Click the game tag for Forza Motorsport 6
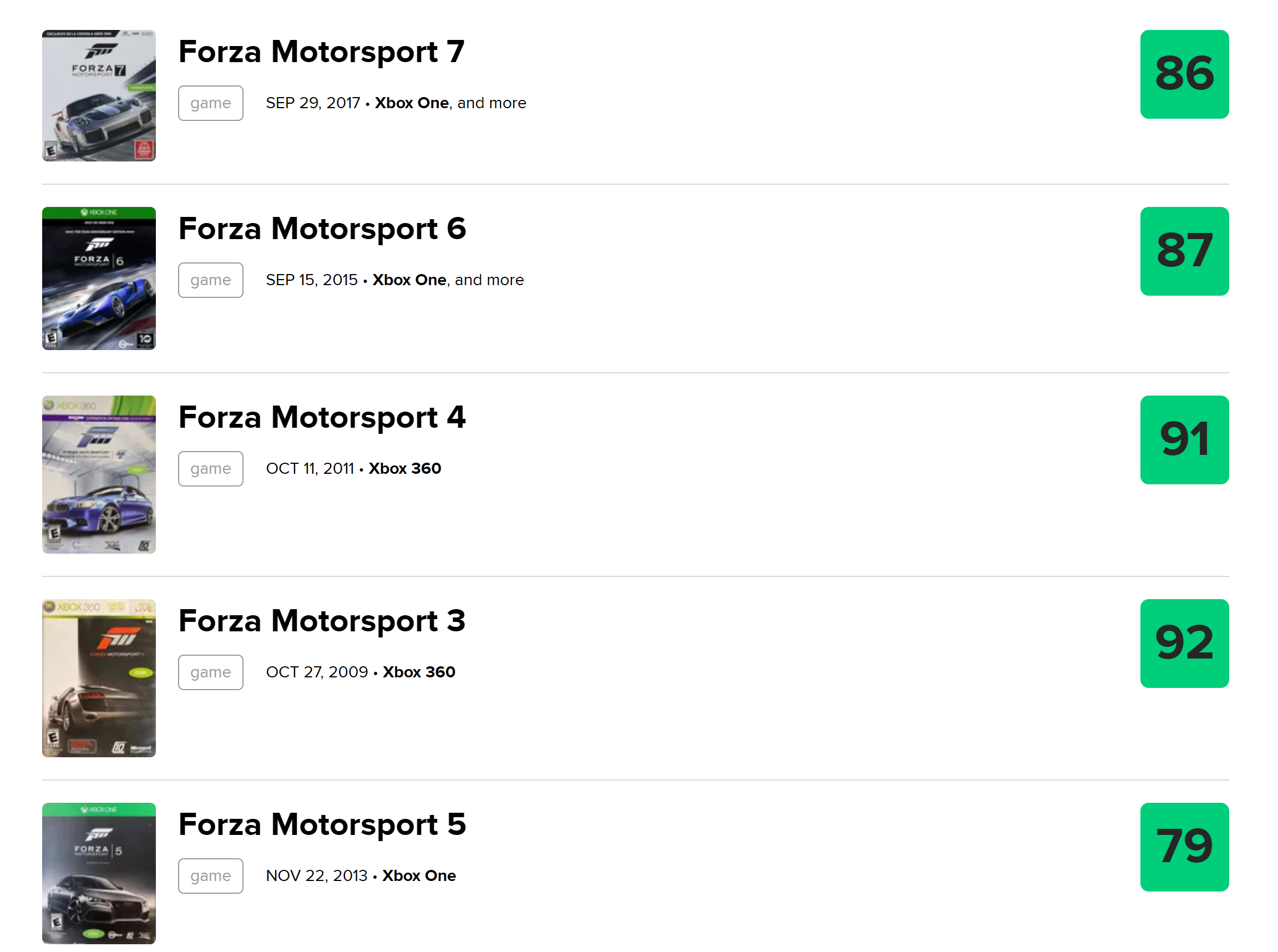Image resolution: width=1278 pixels, height=952 pixels. coord(211,280)
